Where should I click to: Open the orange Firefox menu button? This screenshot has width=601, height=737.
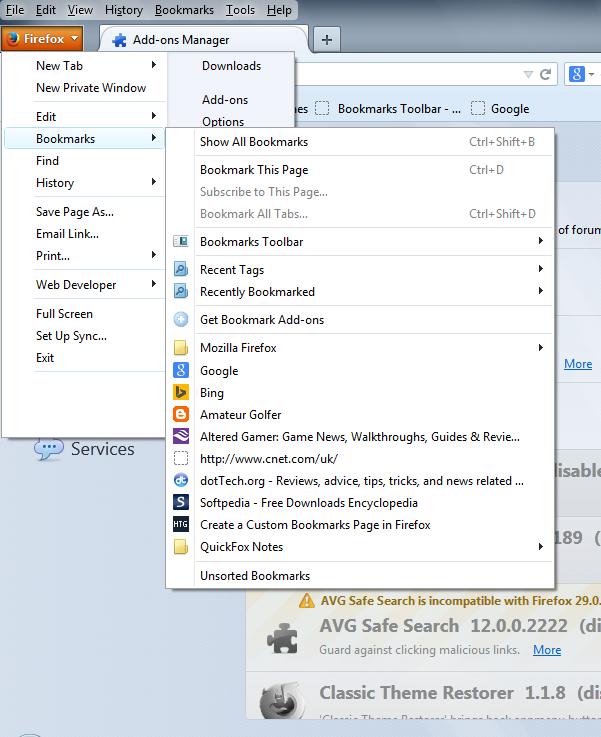[42, 39]
